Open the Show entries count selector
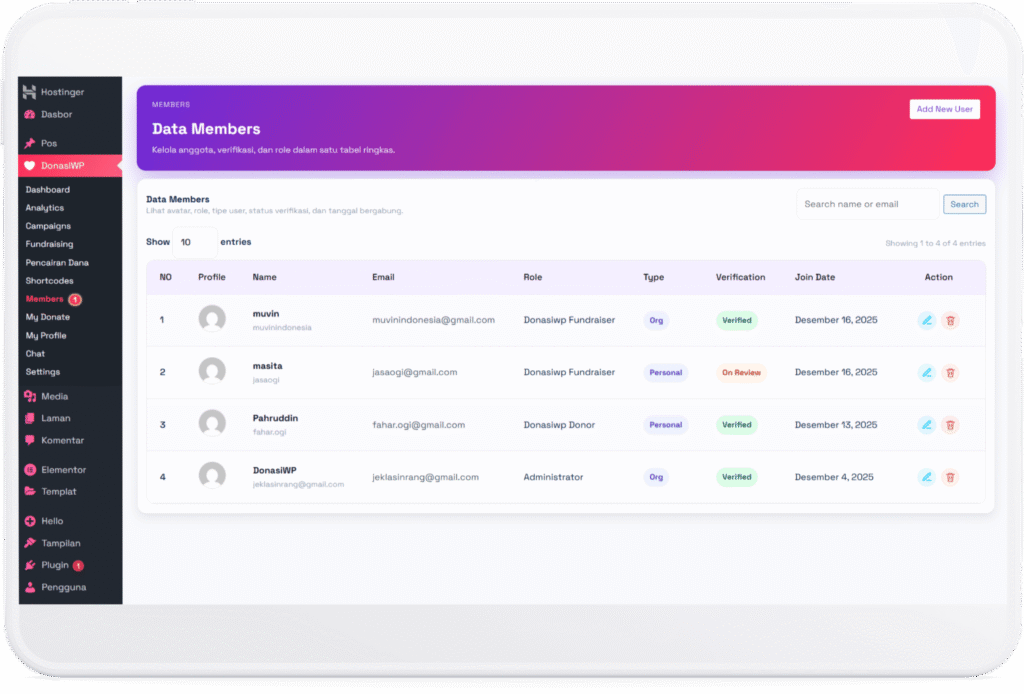 (x=195, y=242)
